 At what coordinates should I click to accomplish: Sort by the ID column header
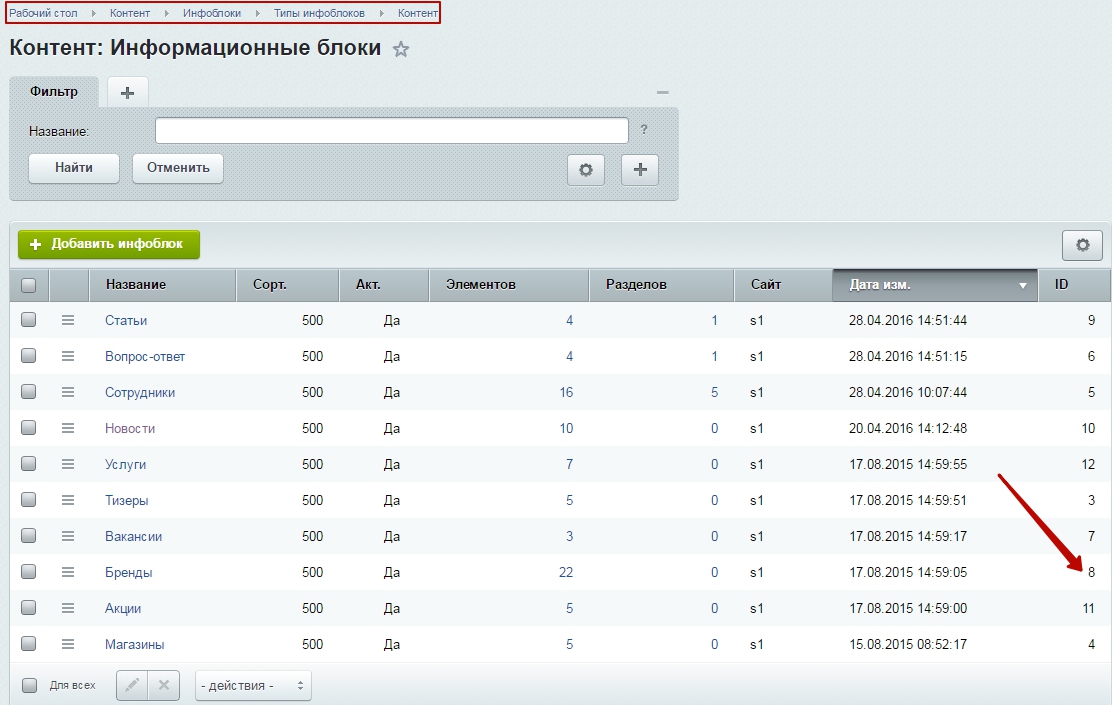[1072, 285]
